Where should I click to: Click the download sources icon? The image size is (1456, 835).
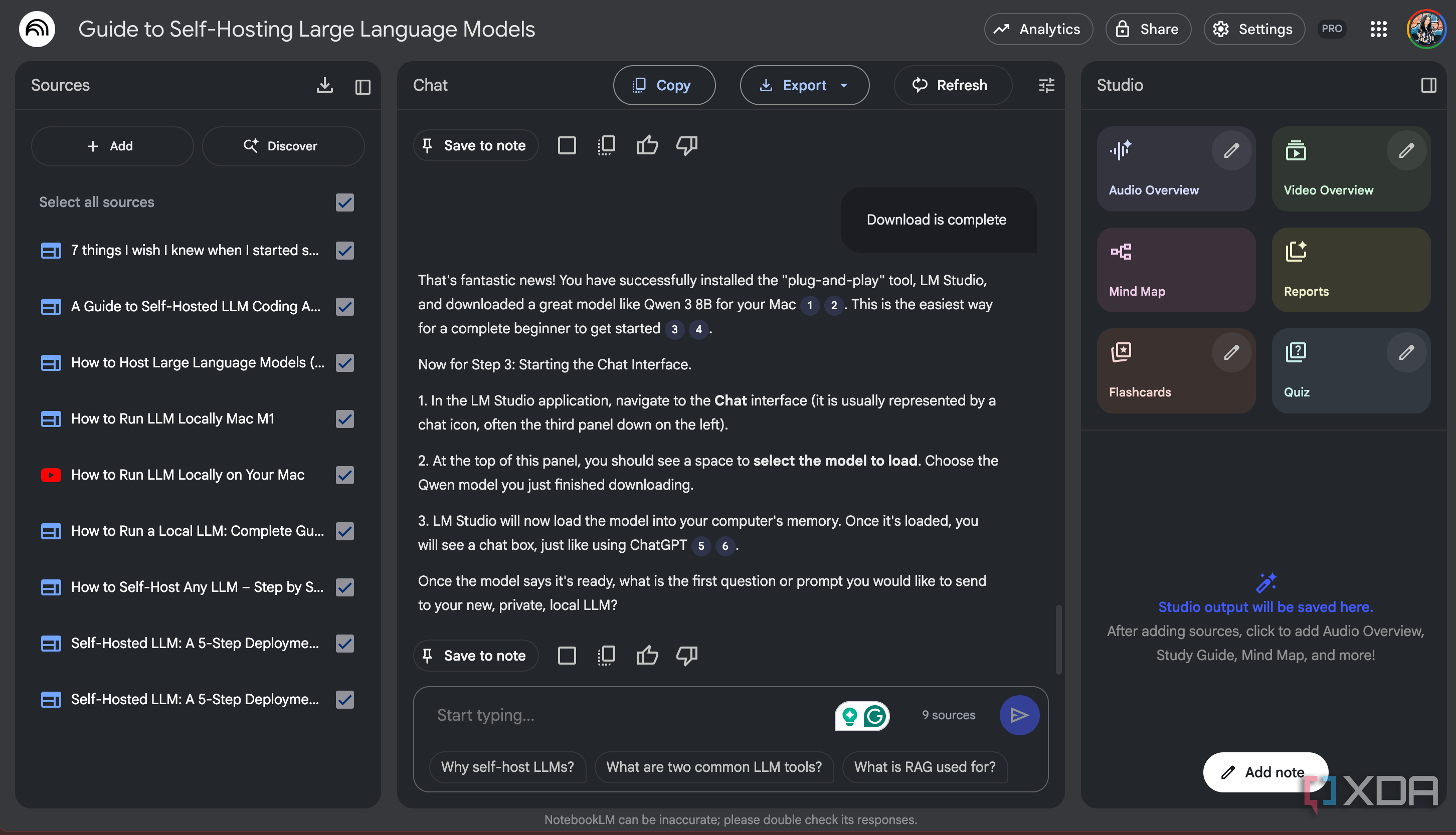(325, 85)
